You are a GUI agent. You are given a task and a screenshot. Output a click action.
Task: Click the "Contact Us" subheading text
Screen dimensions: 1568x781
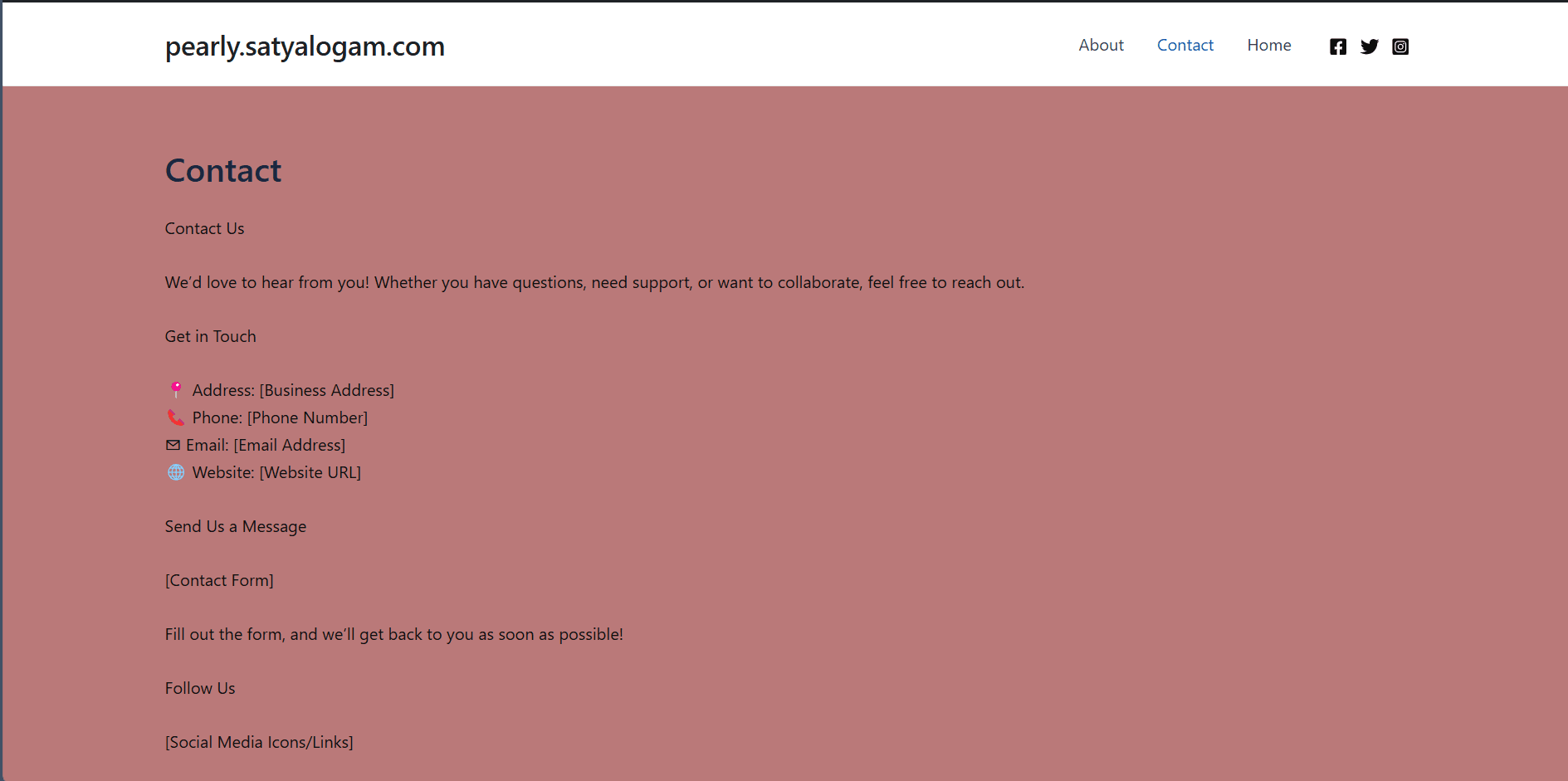click(204, 229)
